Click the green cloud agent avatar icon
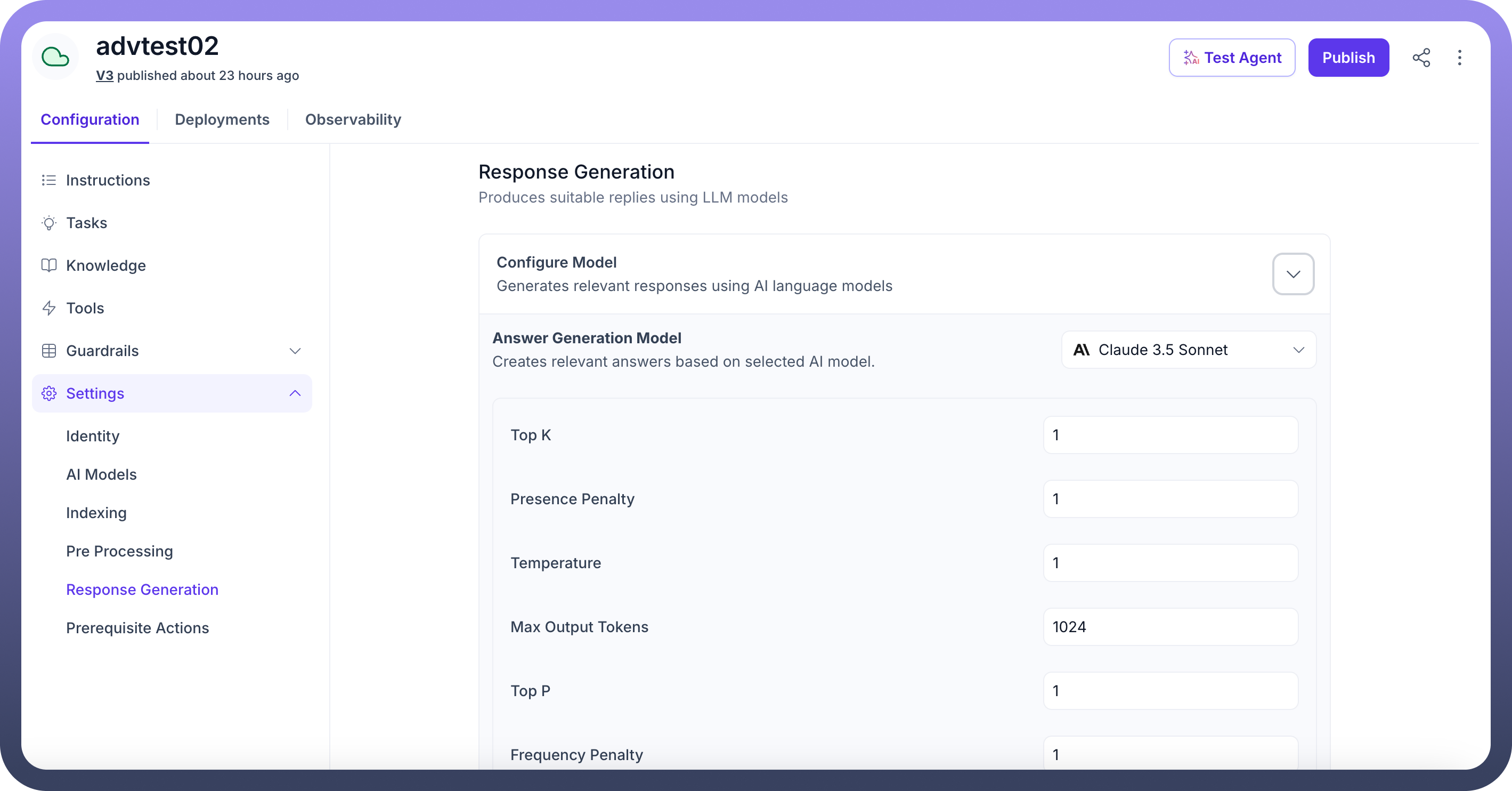This screenshot has height=791, width=1512. click(x=56, y=57)
